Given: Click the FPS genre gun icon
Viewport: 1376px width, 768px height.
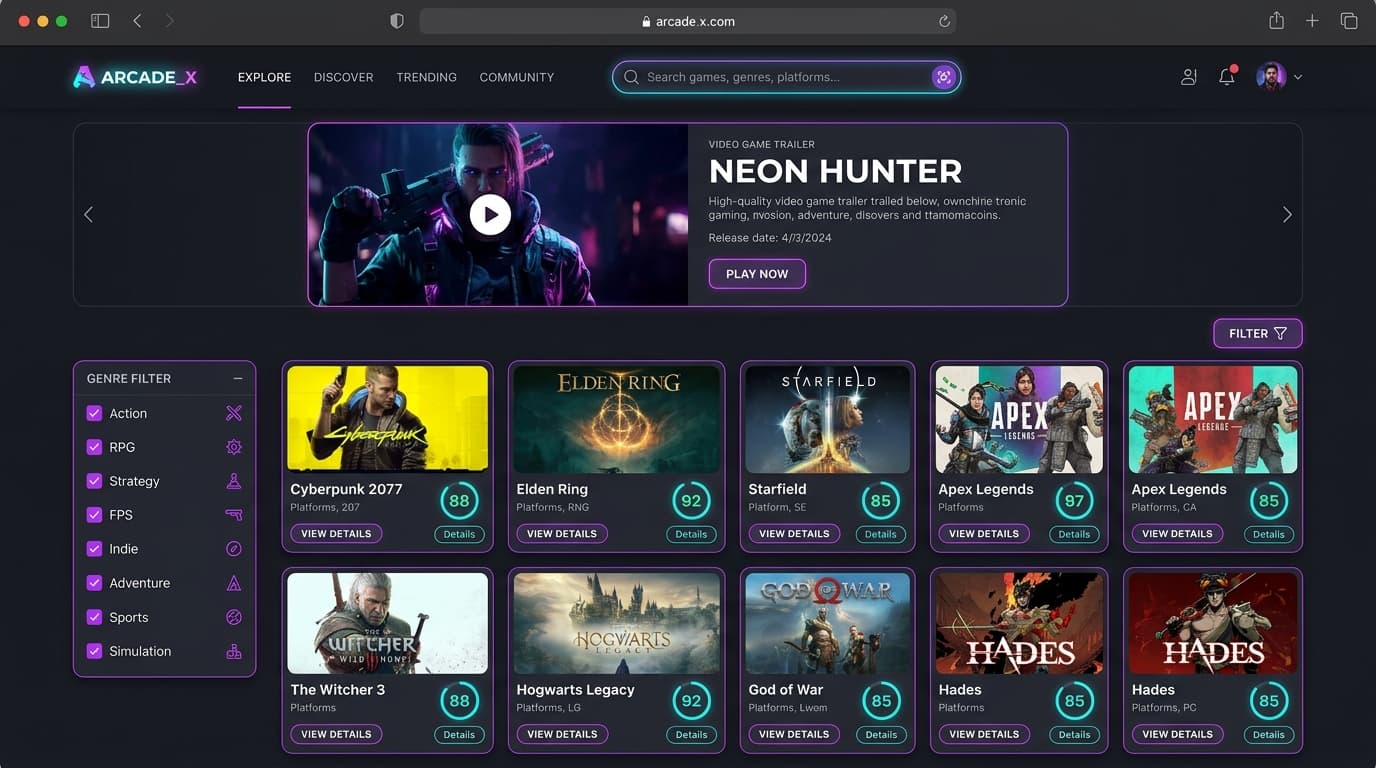Looking at the screenshot, I should pos(234,515).
